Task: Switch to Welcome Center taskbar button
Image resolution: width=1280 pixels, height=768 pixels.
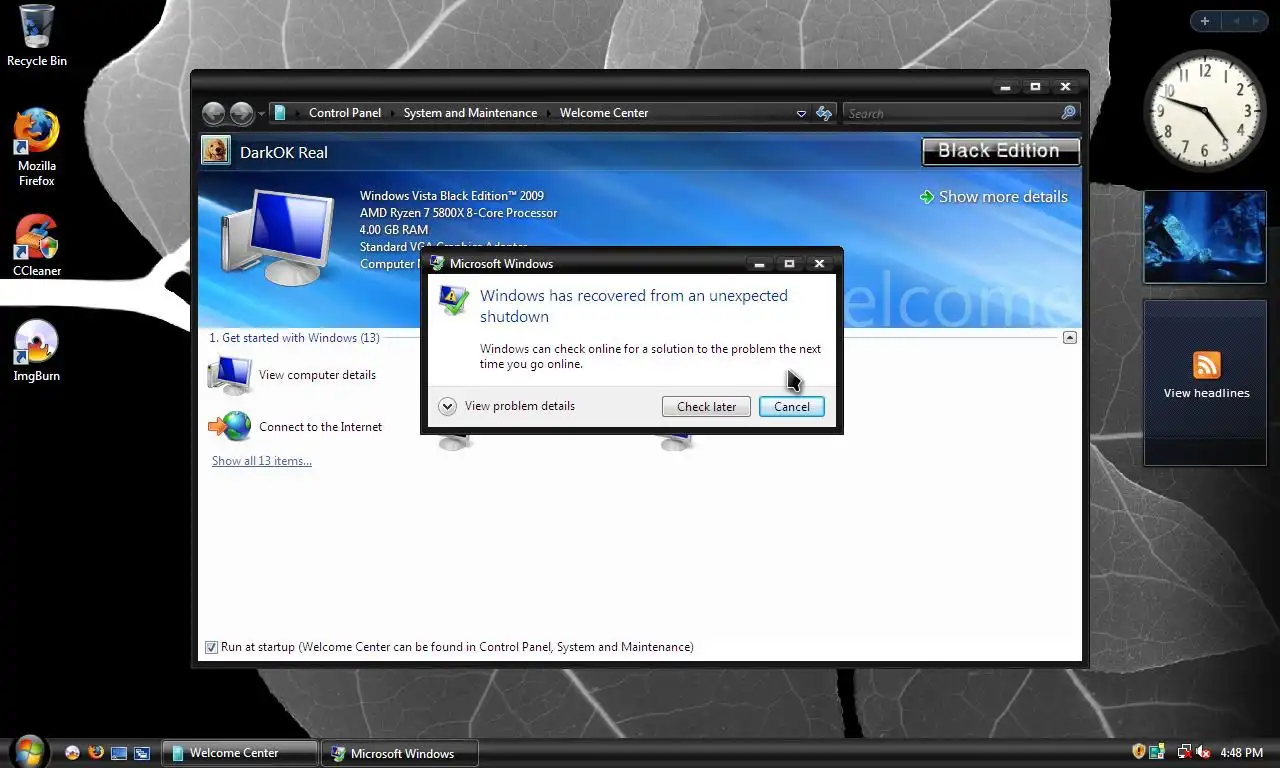Action: (240, 753)
